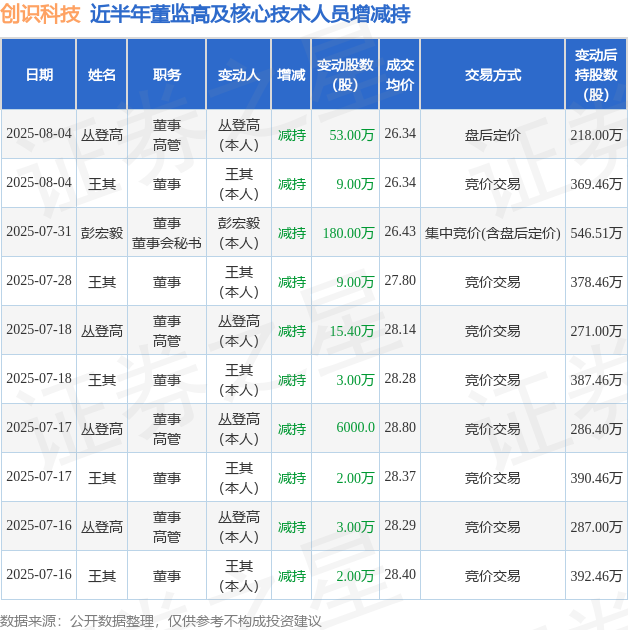This screenshot has height=630, width=628.
Task: Select the 变动人 column header
Action: point(239,74)
